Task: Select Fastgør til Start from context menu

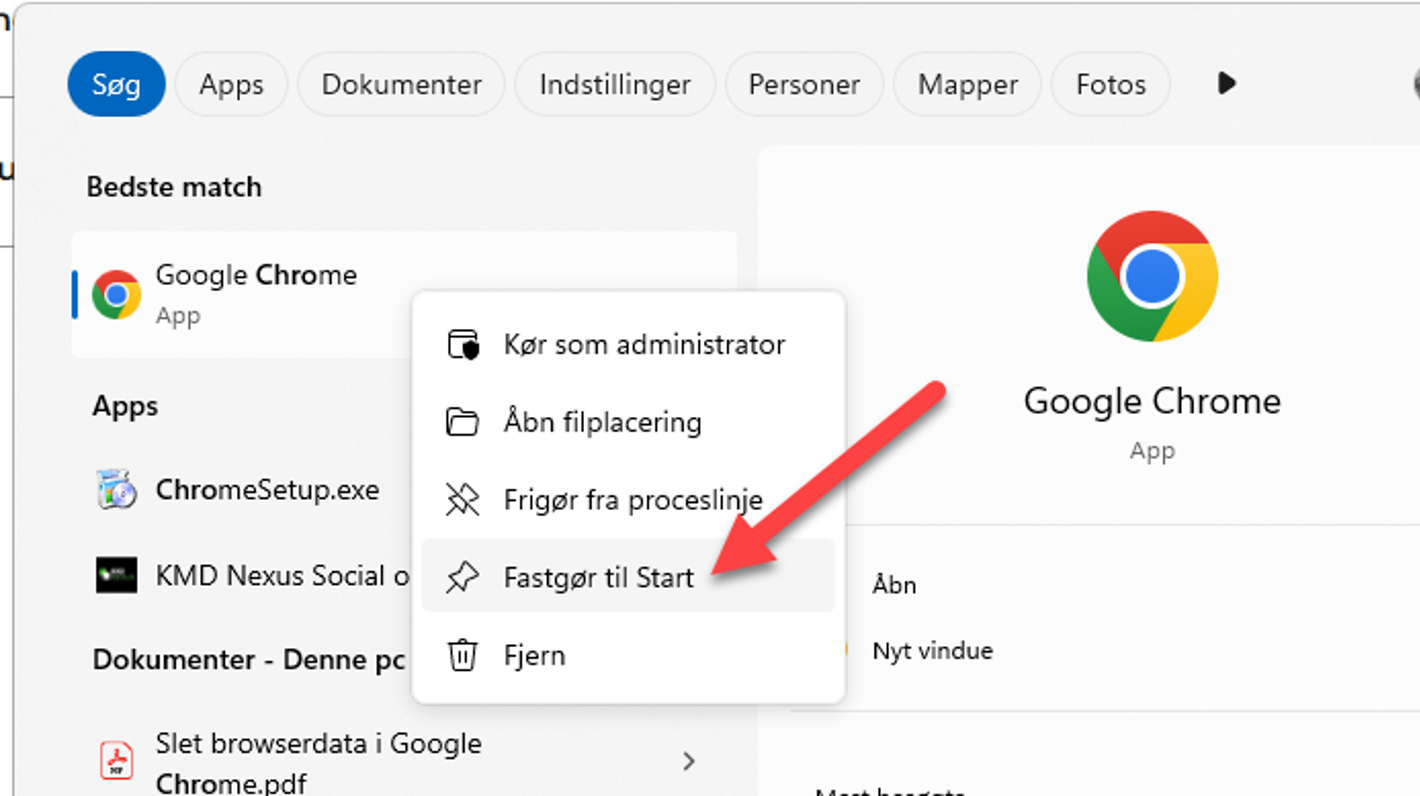Action: click(598, 577)
